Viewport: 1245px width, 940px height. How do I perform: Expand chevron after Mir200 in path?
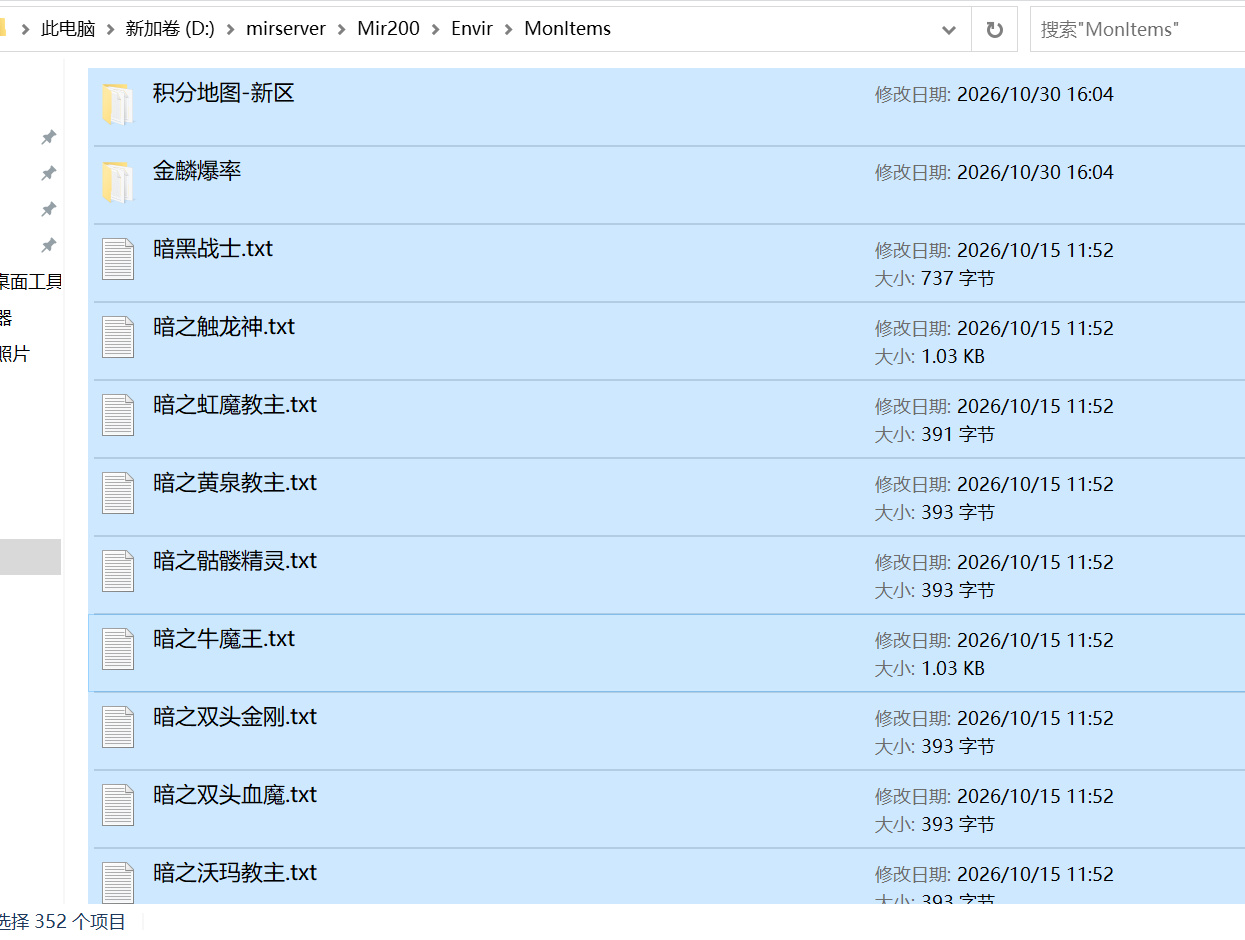click(436, 29)
